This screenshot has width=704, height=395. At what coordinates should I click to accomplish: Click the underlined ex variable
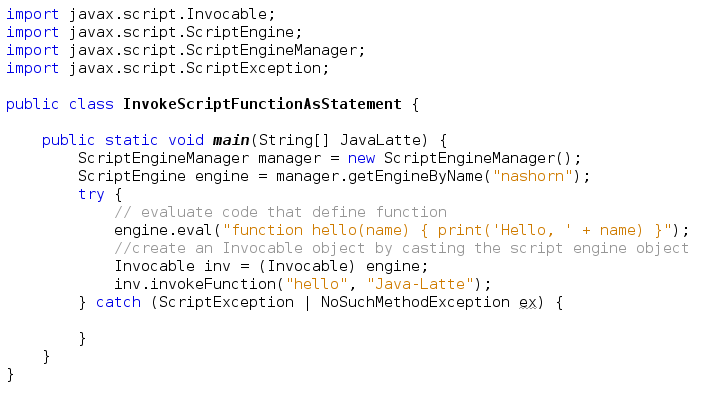528,303
